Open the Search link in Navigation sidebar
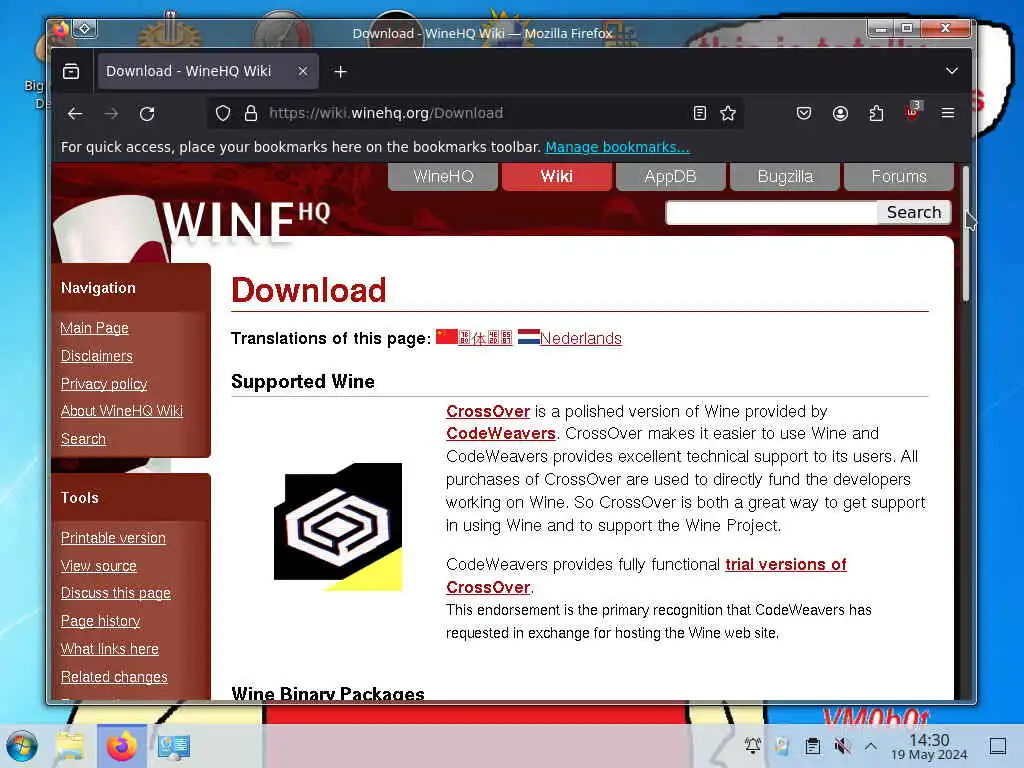 coord(83,439)
